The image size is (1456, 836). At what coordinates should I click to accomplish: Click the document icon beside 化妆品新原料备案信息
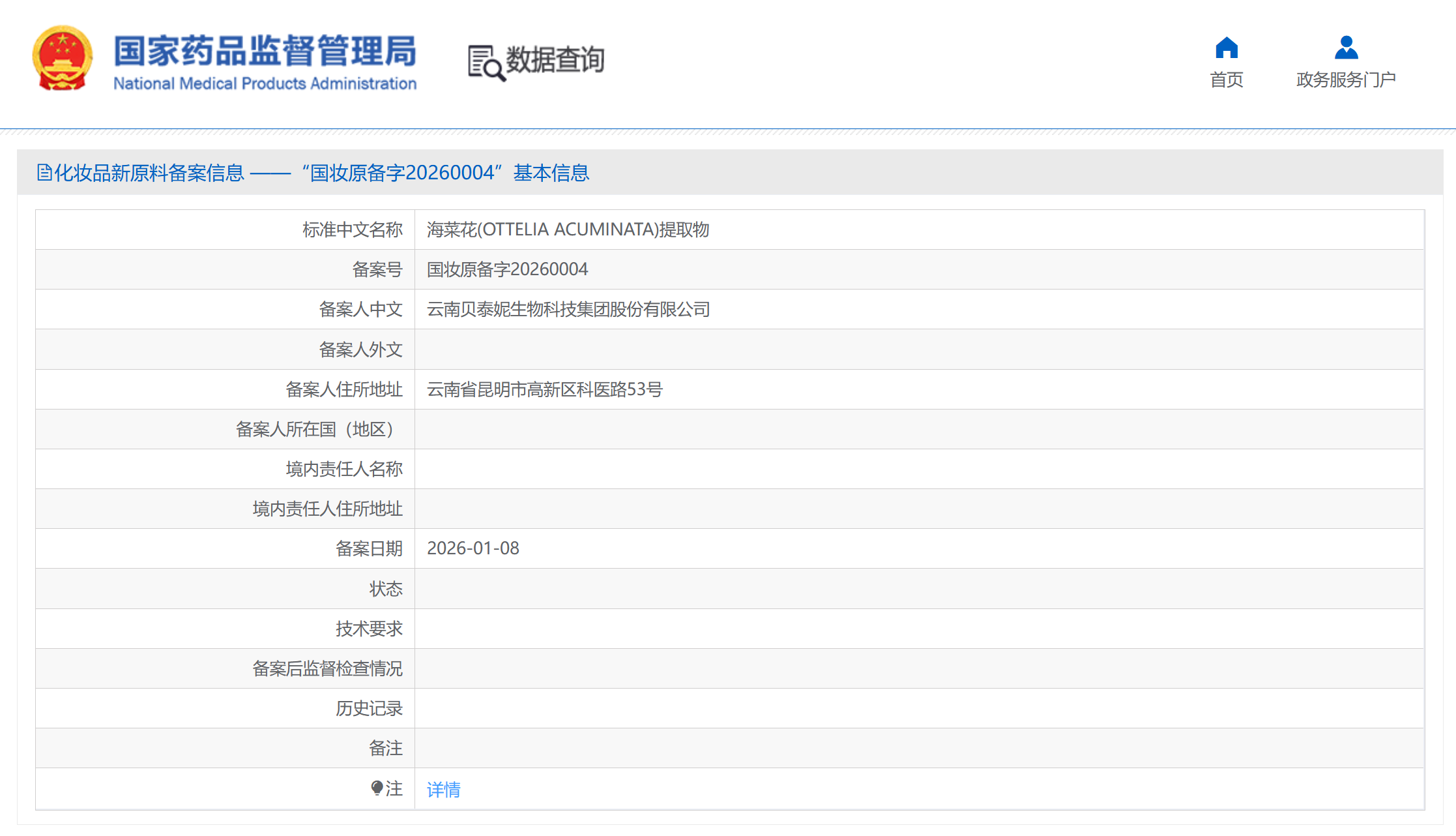(44, 173)
